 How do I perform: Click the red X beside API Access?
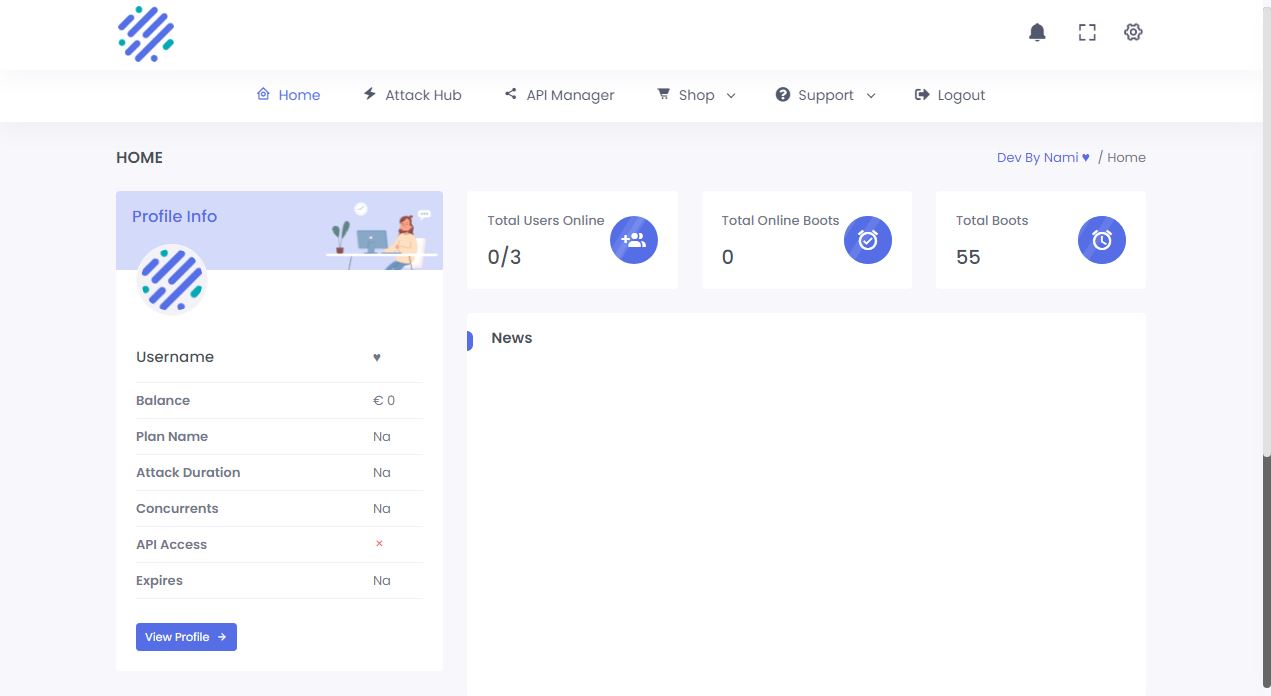pyautogui.click(x=379, y=544)
